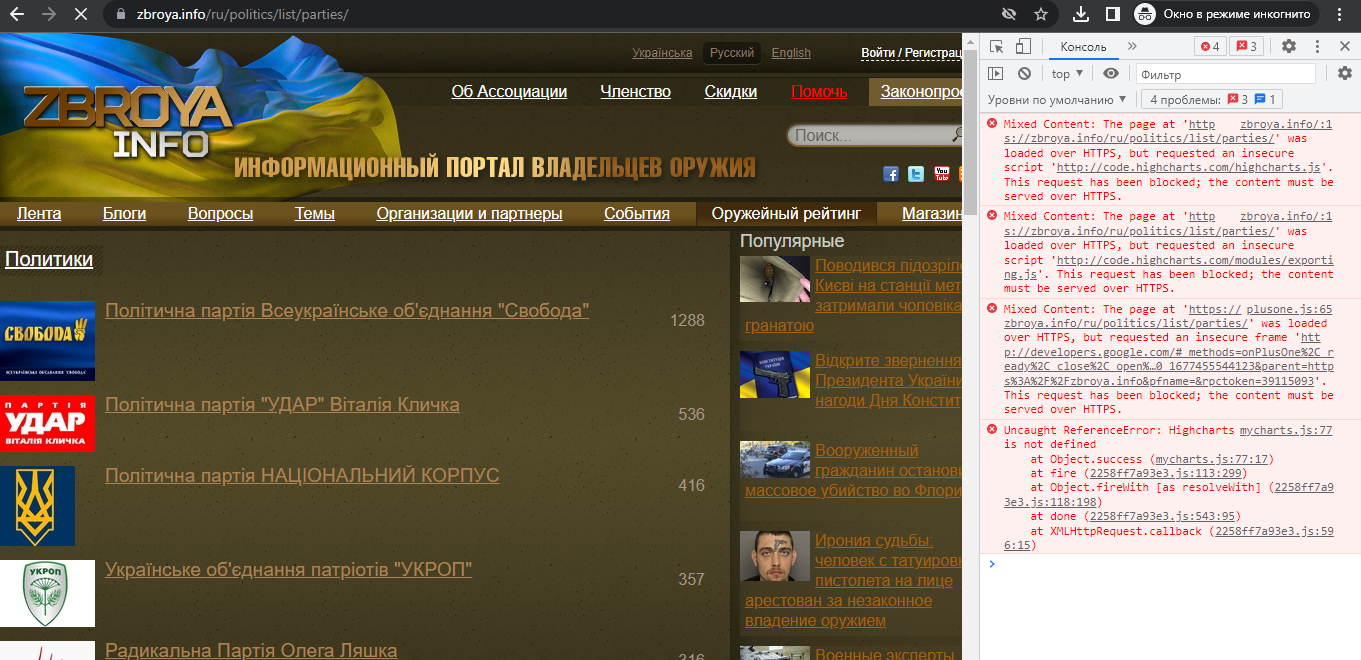
Task: Click the red 'Помочь' menu link
Action: [819, 92]
